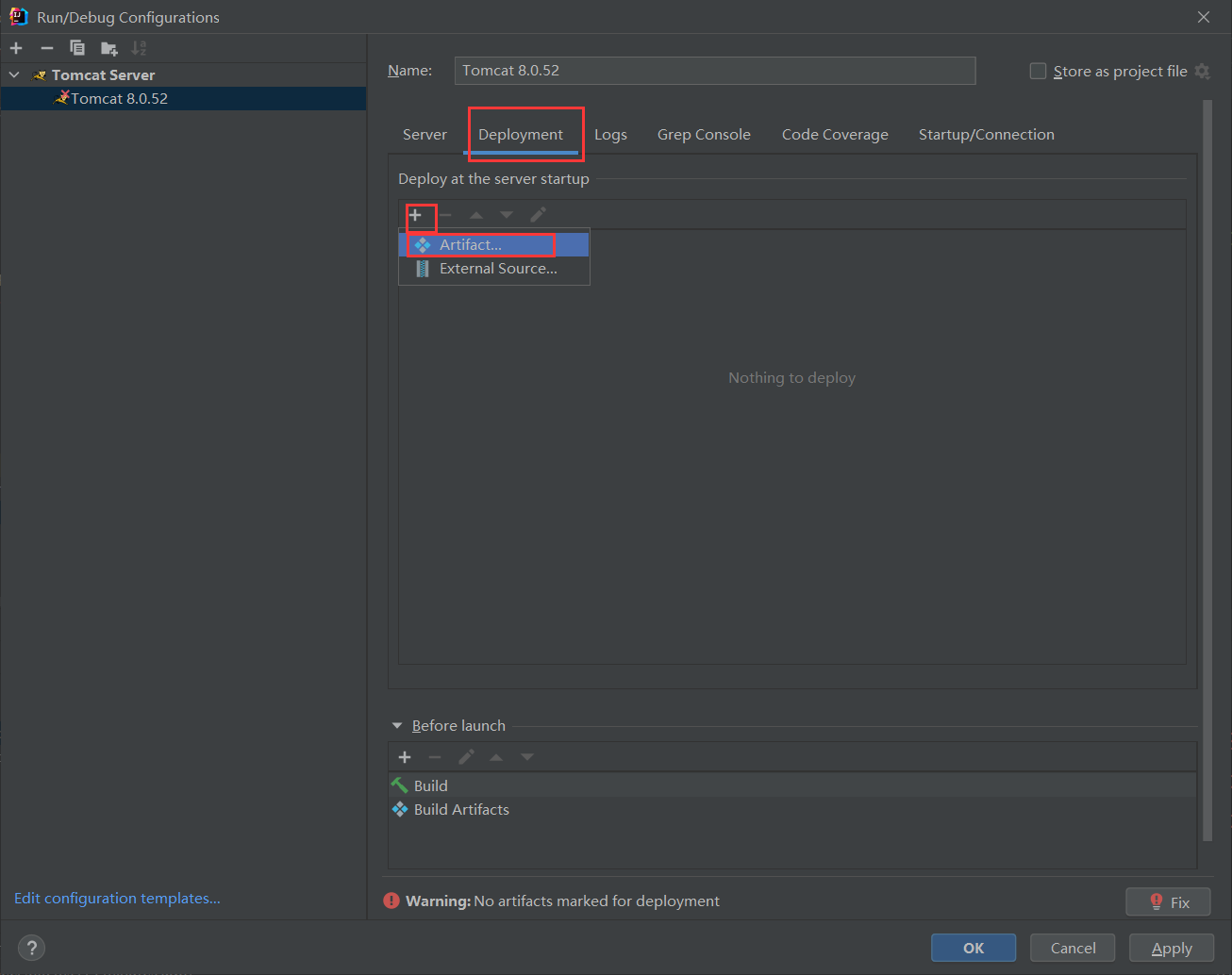Choose External Source... from popup
The image size is (1232, 975).
[497, 269]
